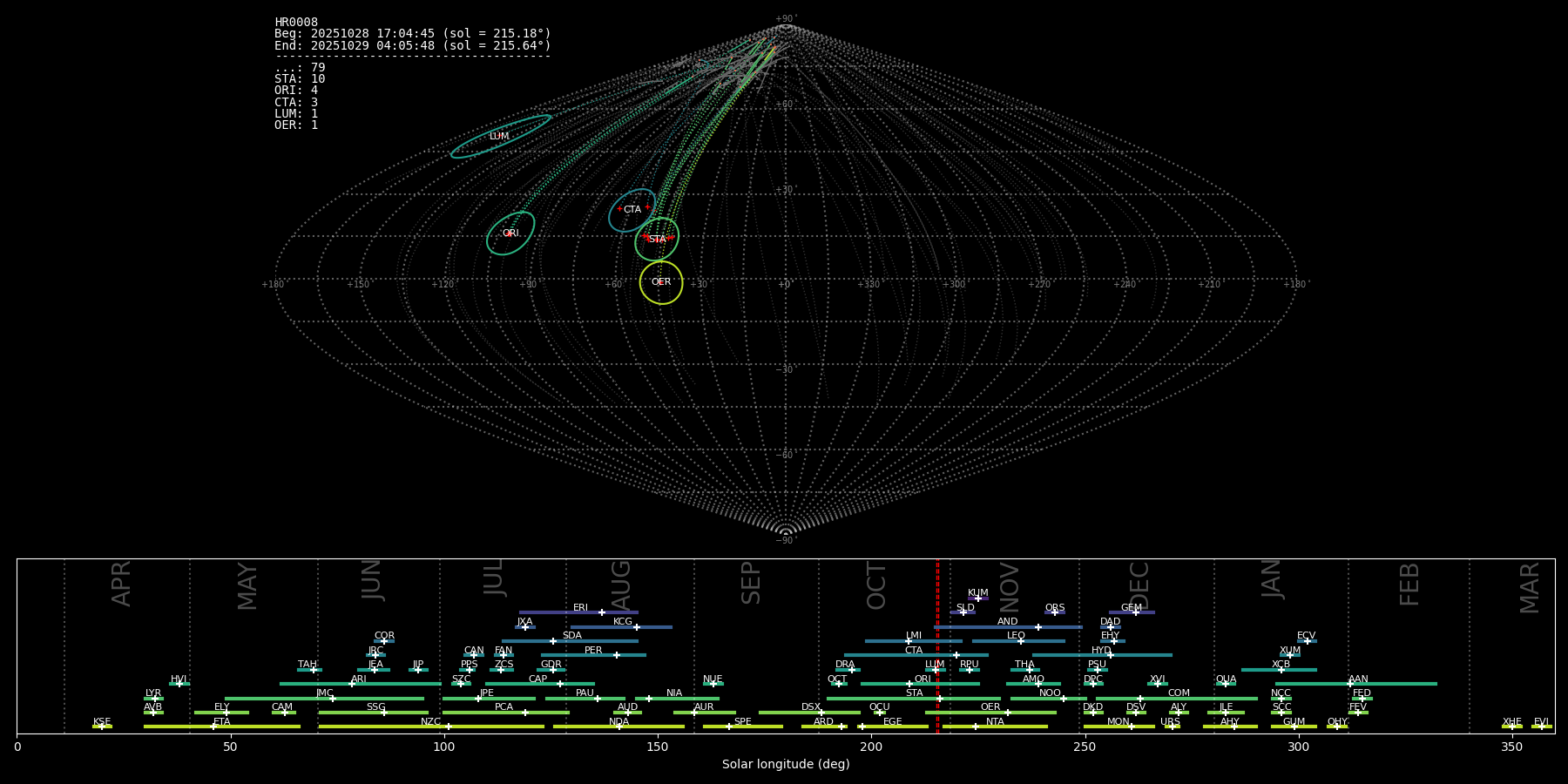Click the XCB shower label in timeline
Viewport: 1568px width, 784px height.
(1281, 665)
